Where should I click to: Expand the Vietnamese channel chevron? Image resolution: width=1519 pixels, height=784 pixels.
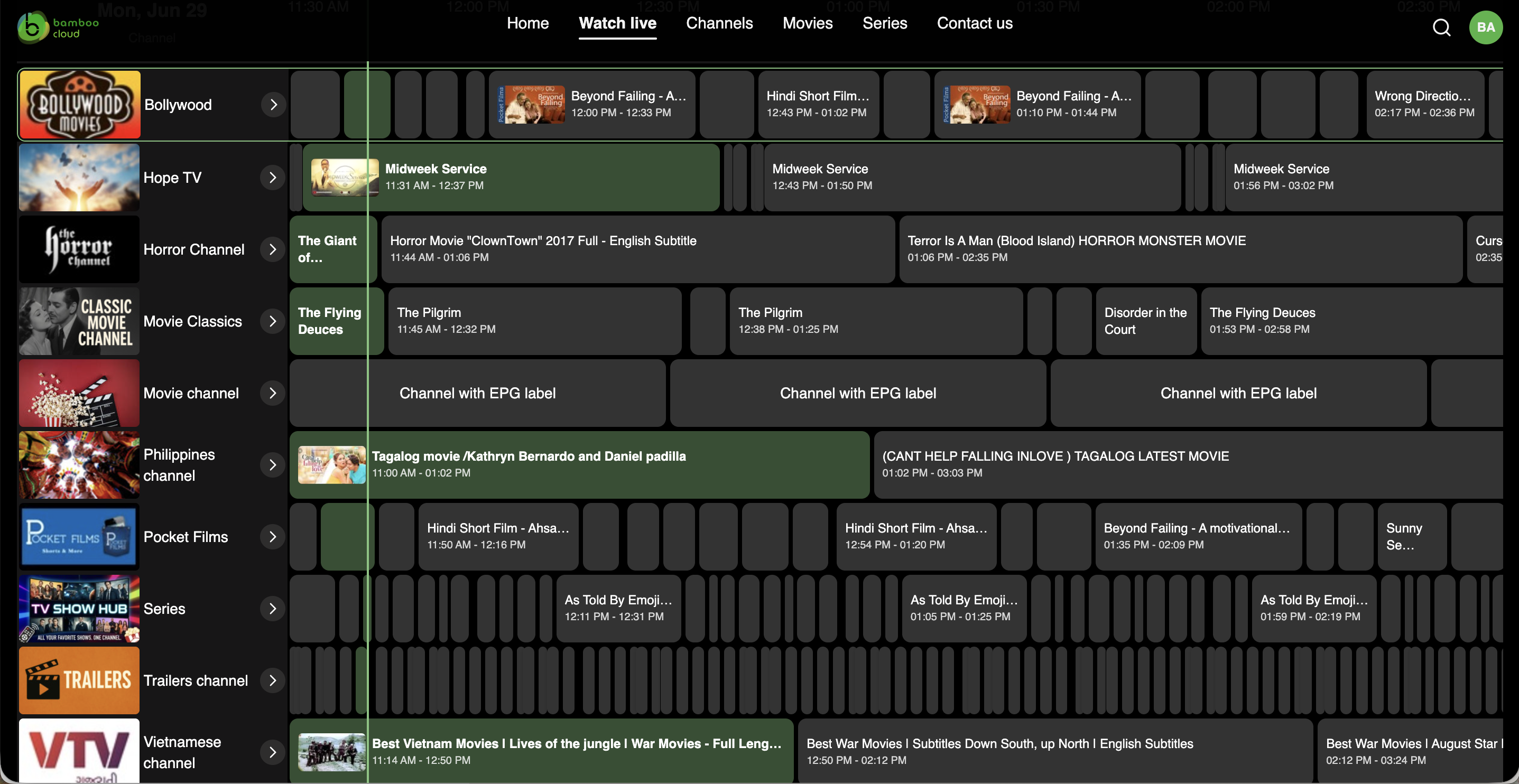click(272, 752)
